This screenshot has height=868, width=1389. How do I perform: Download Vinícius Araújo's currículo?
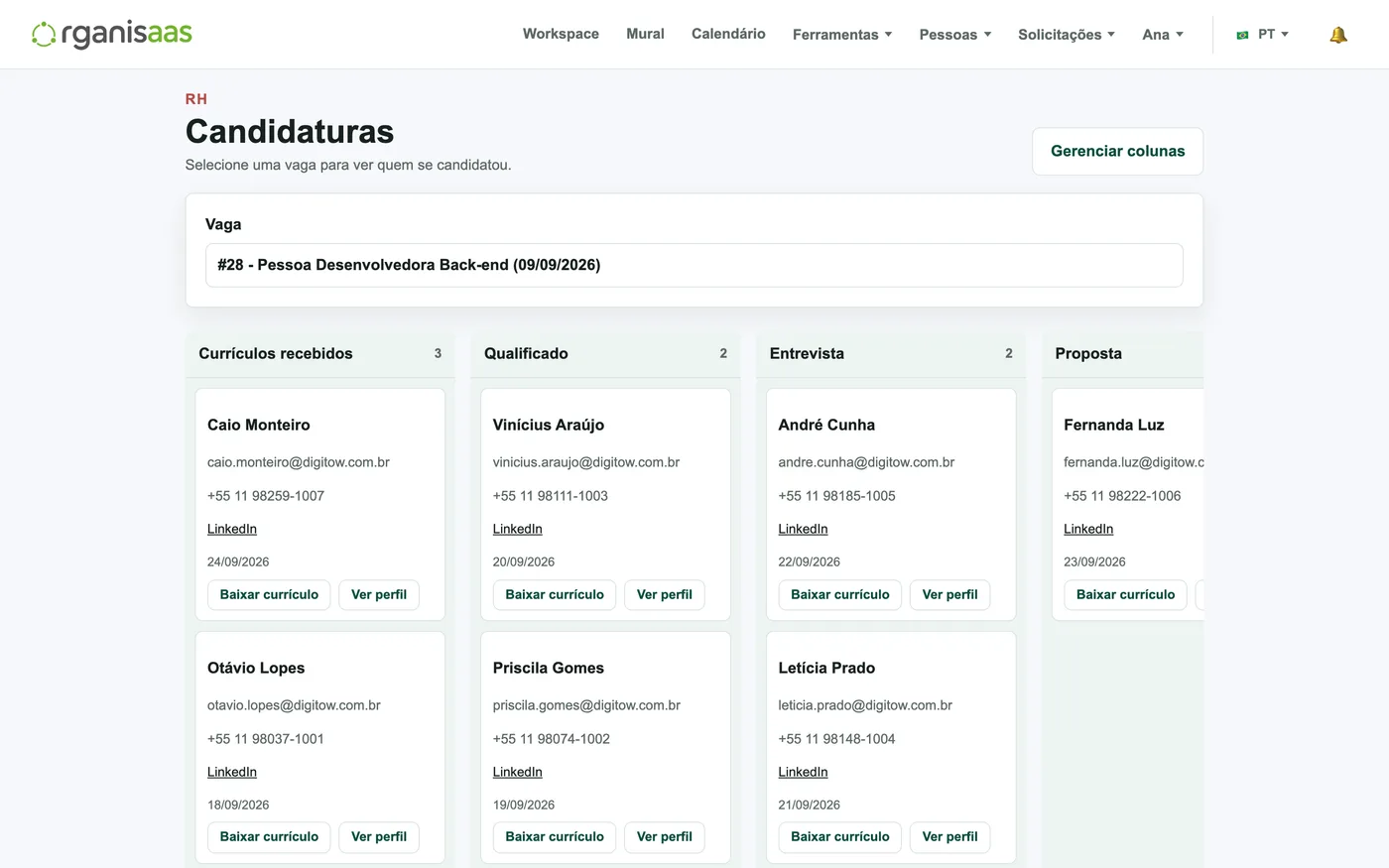tap(555, 594)
